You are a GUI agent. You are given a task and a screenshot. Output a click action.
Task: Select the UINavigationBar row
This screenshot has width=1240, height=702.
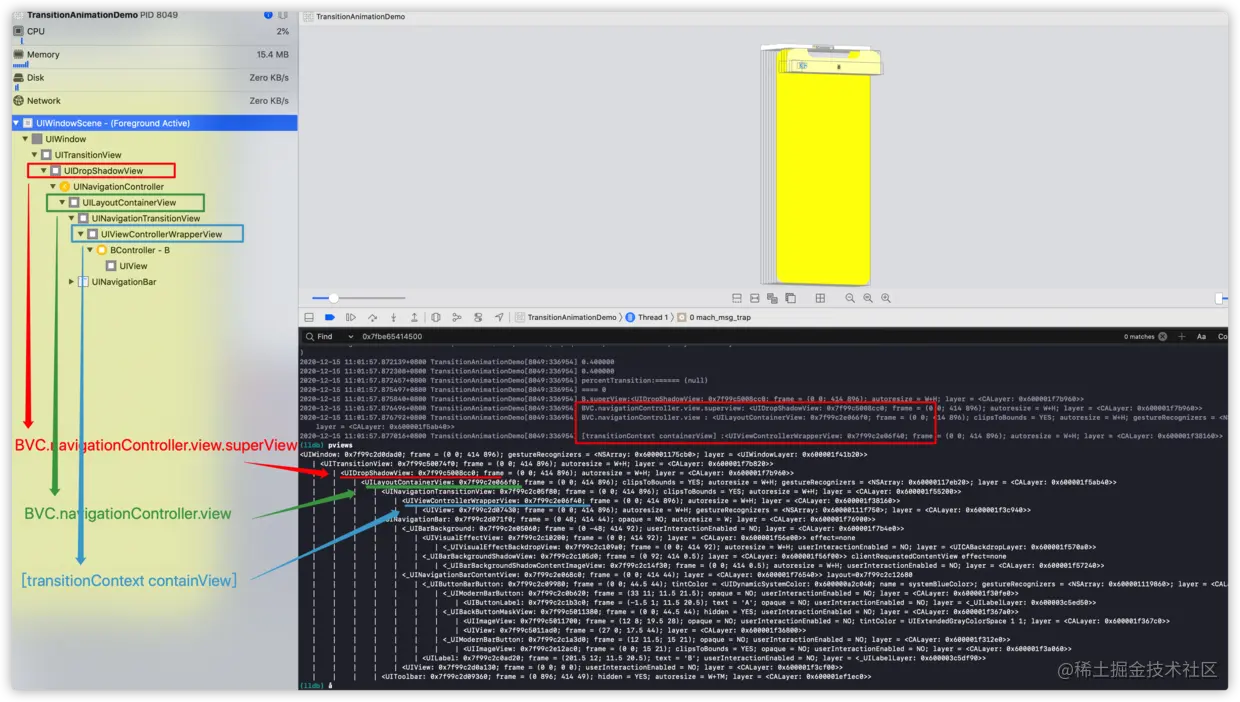154,282
